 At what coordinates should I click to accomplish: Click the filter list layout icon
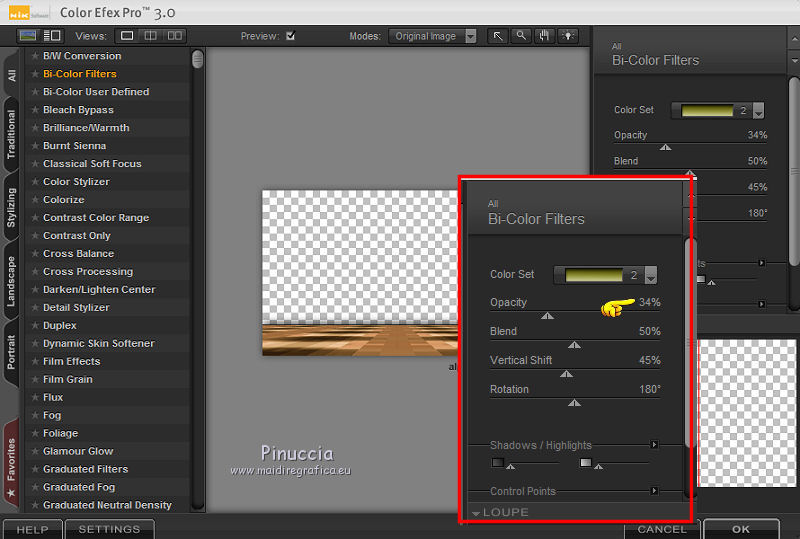52,36
